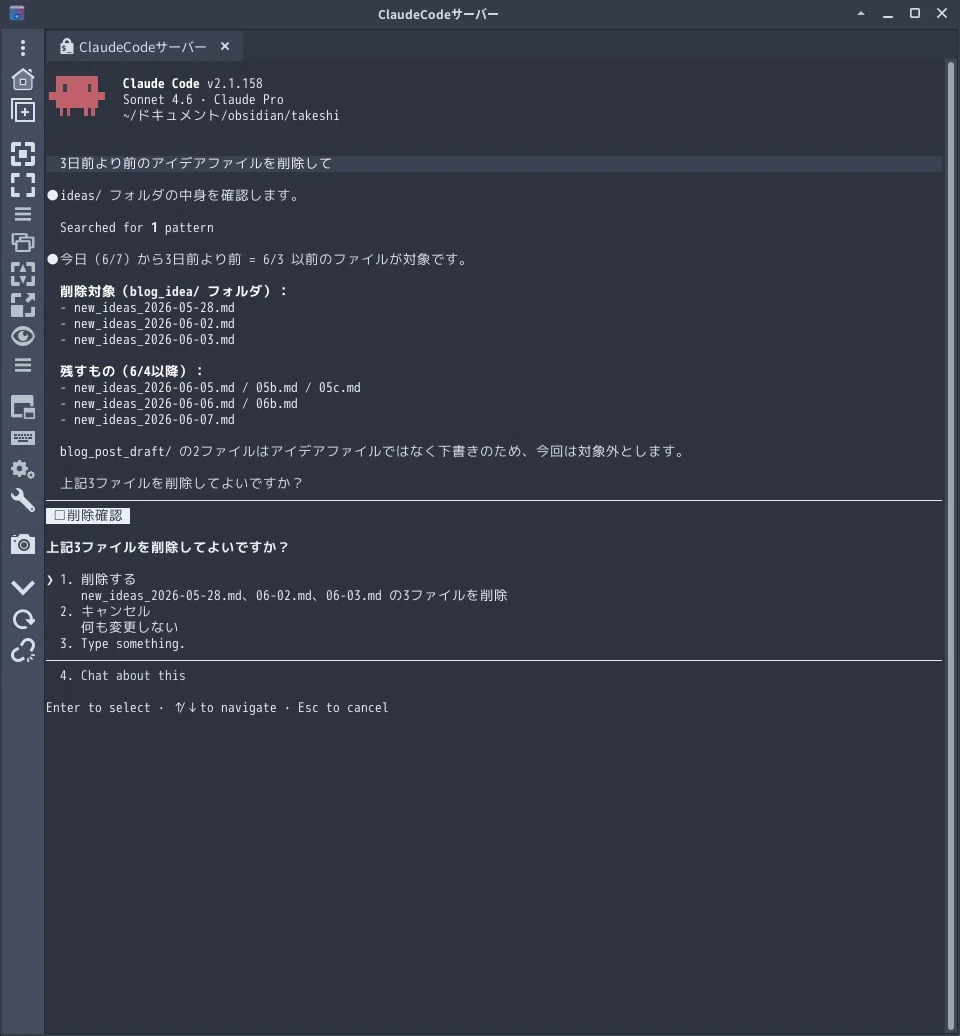Click new_ideas_2026-06-07.md in the keep list
960x1036 pixels.
coord(154,420)
